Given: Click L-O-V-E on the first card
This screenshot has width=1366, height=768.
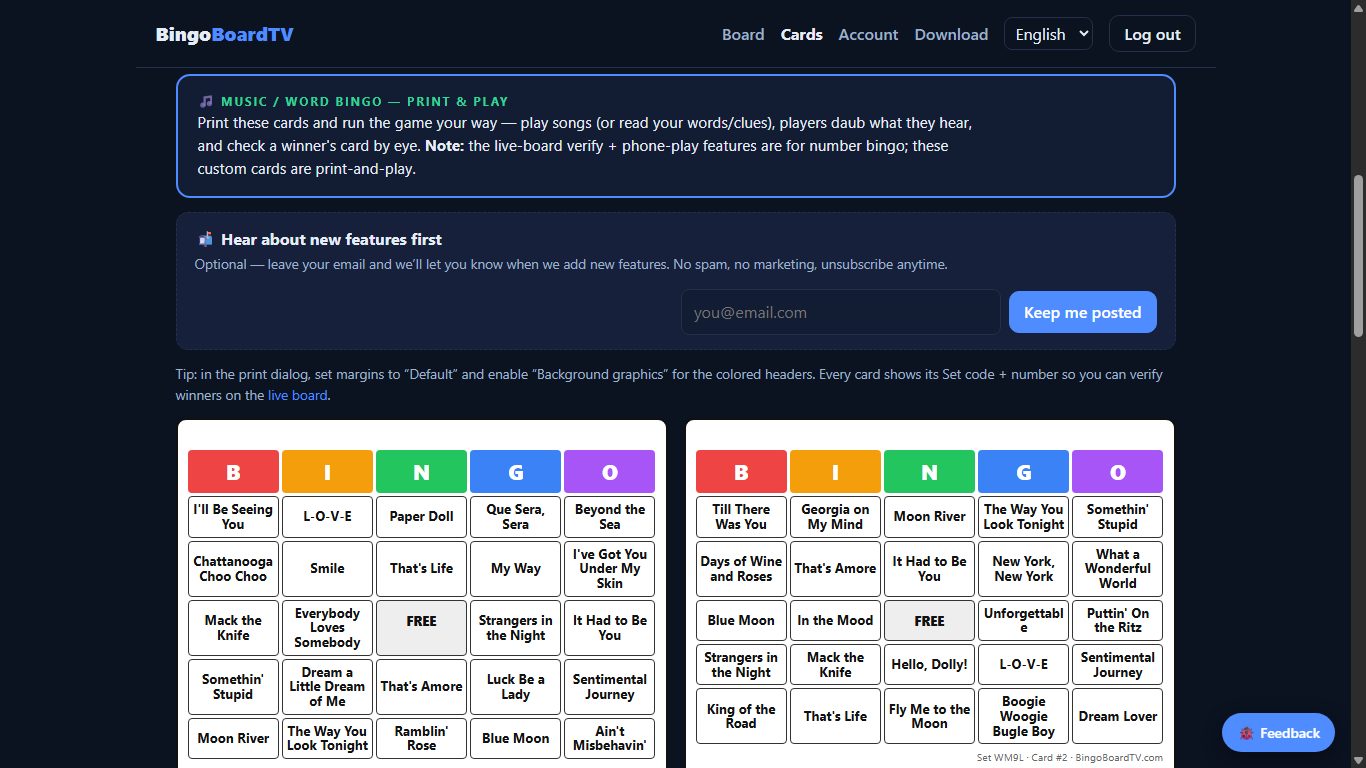Looking at the screenshot, I should (x=327, y=517).
